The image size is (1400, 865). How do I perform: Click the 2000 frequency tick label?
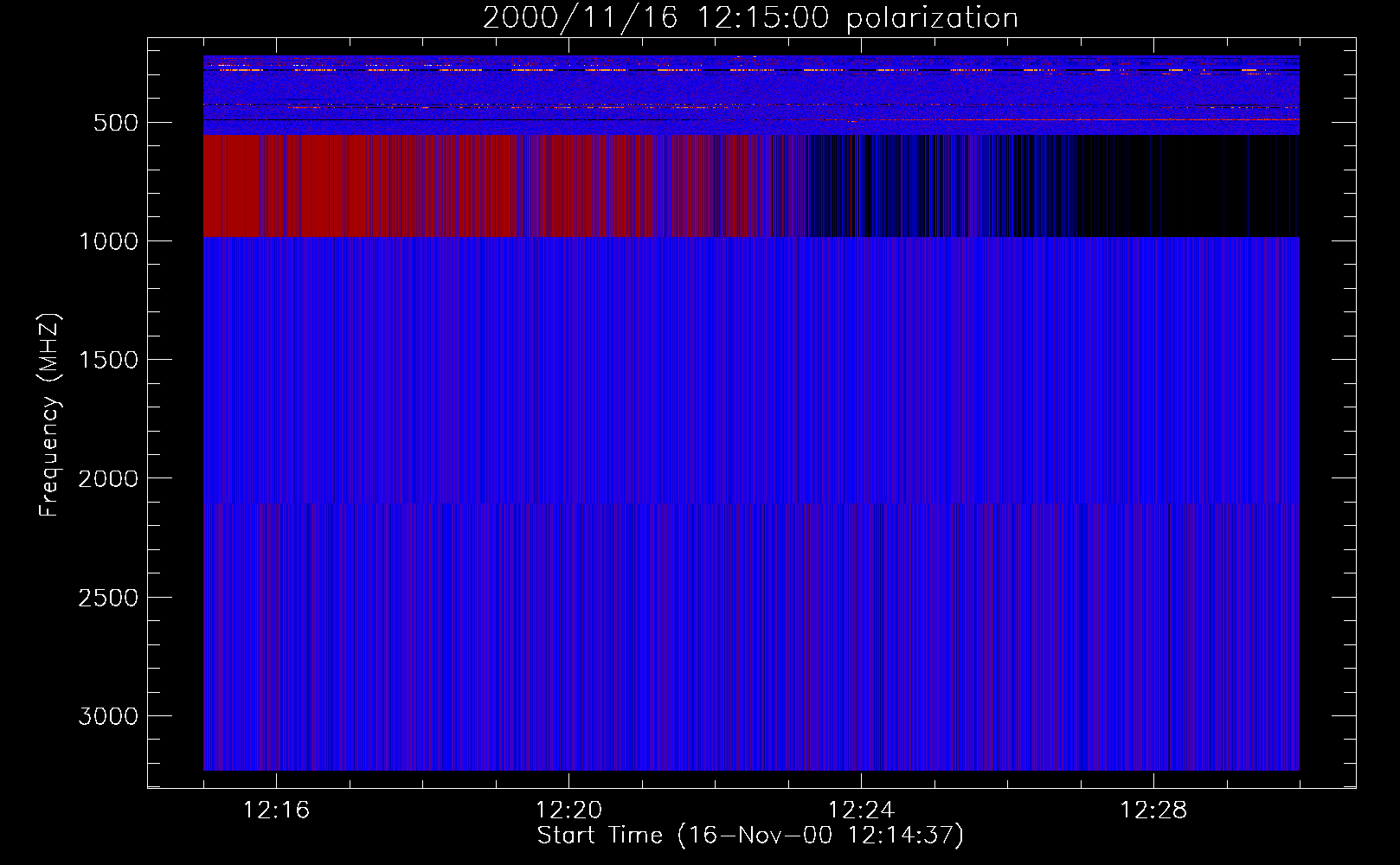click(x=108, y=478)
